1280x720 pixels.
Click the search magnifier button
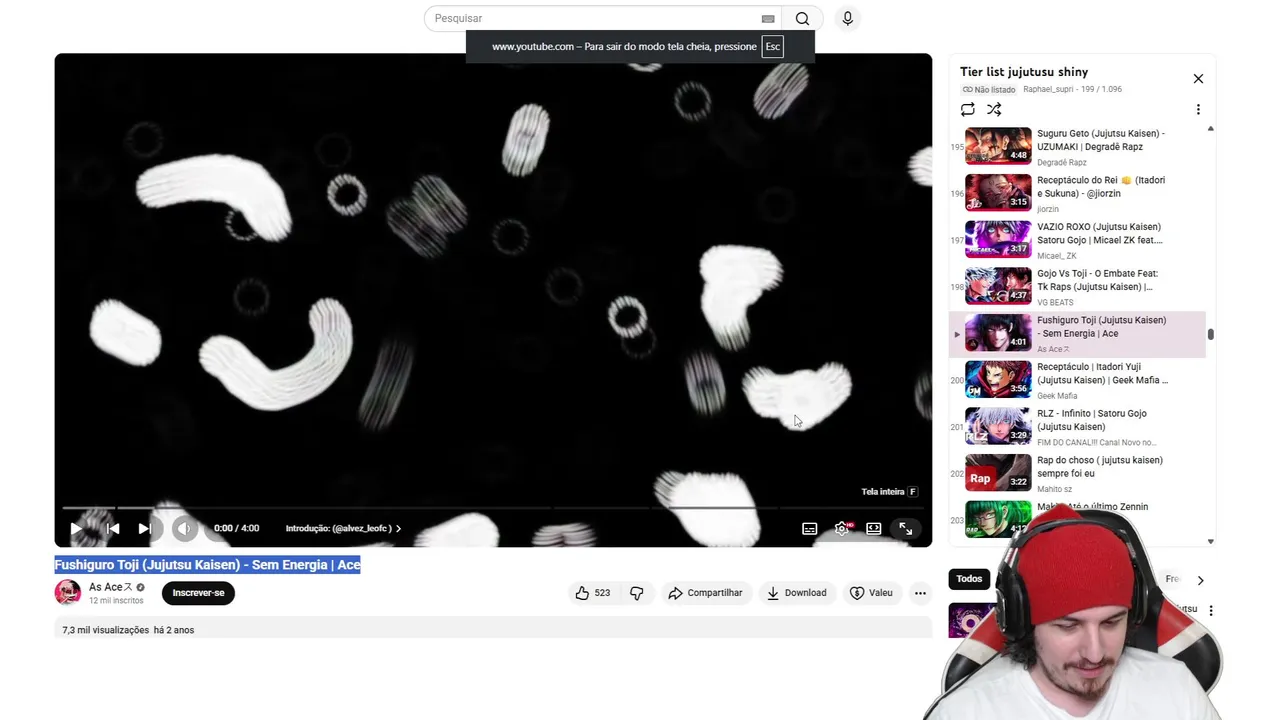coord(802,18)
